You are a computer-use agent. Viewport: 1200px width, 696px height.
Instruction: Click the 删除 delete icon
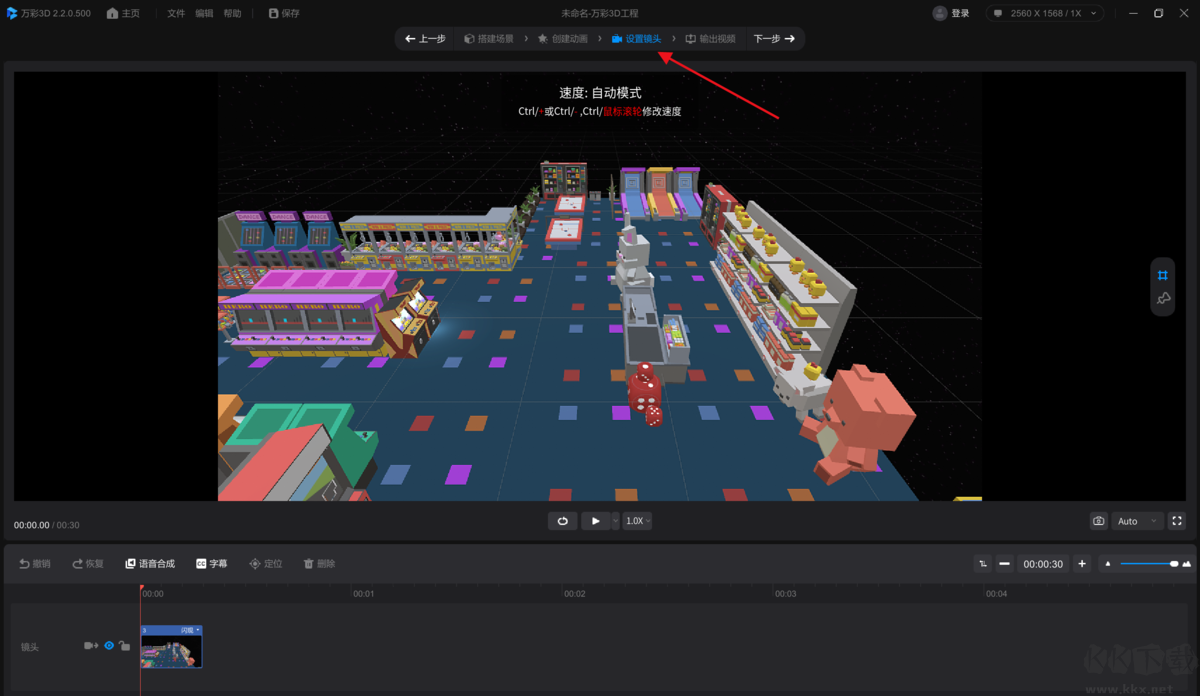point(319,563)
